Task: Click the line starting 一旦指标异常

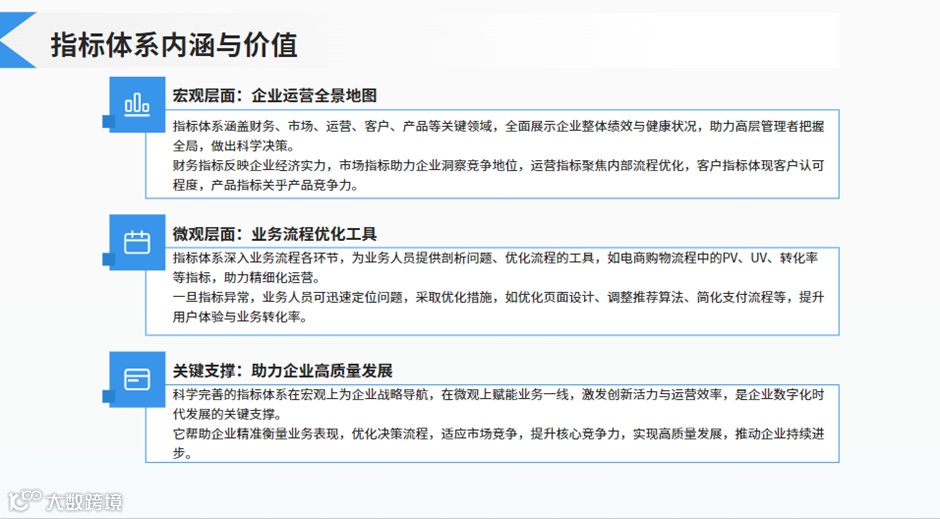Action: click(499, 297)
